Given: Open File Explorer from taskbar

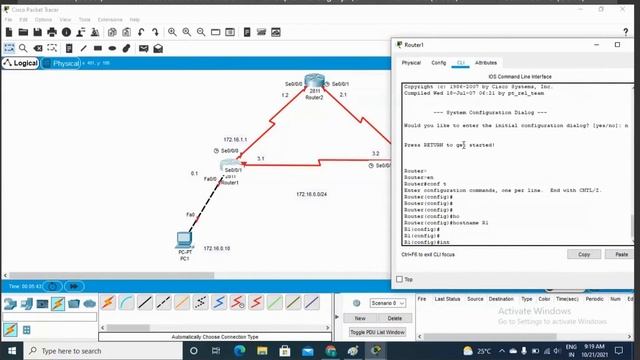Looking at the screenshot, I should click(262, 351).
